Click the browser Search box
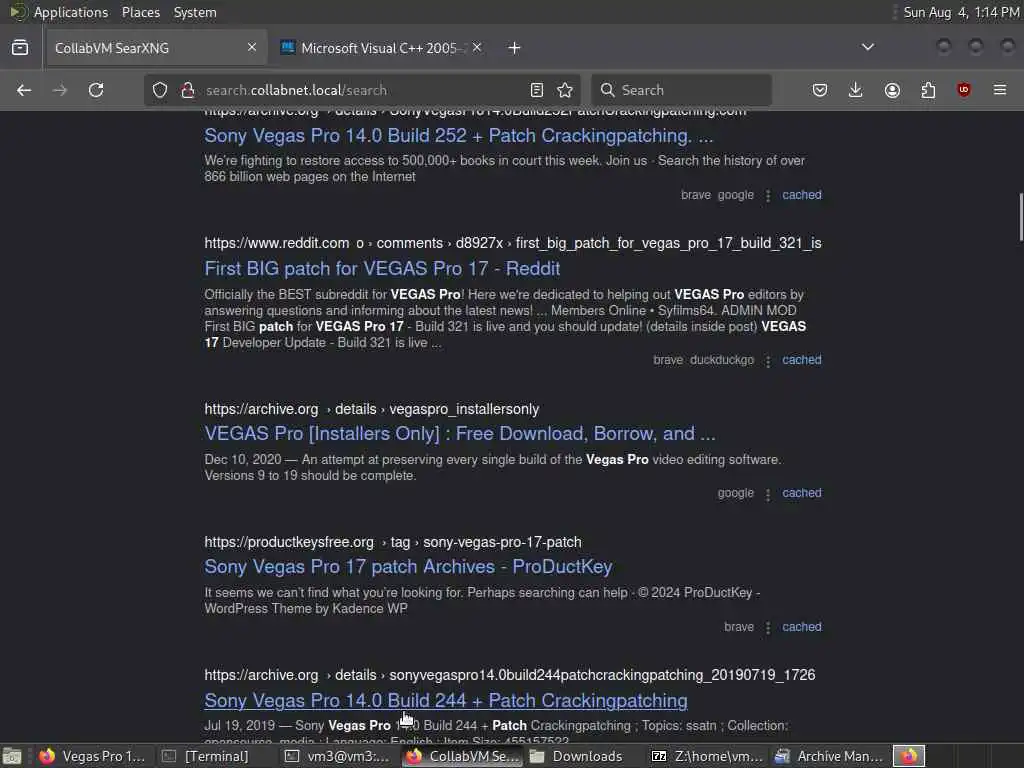 (x=681, y=90)
